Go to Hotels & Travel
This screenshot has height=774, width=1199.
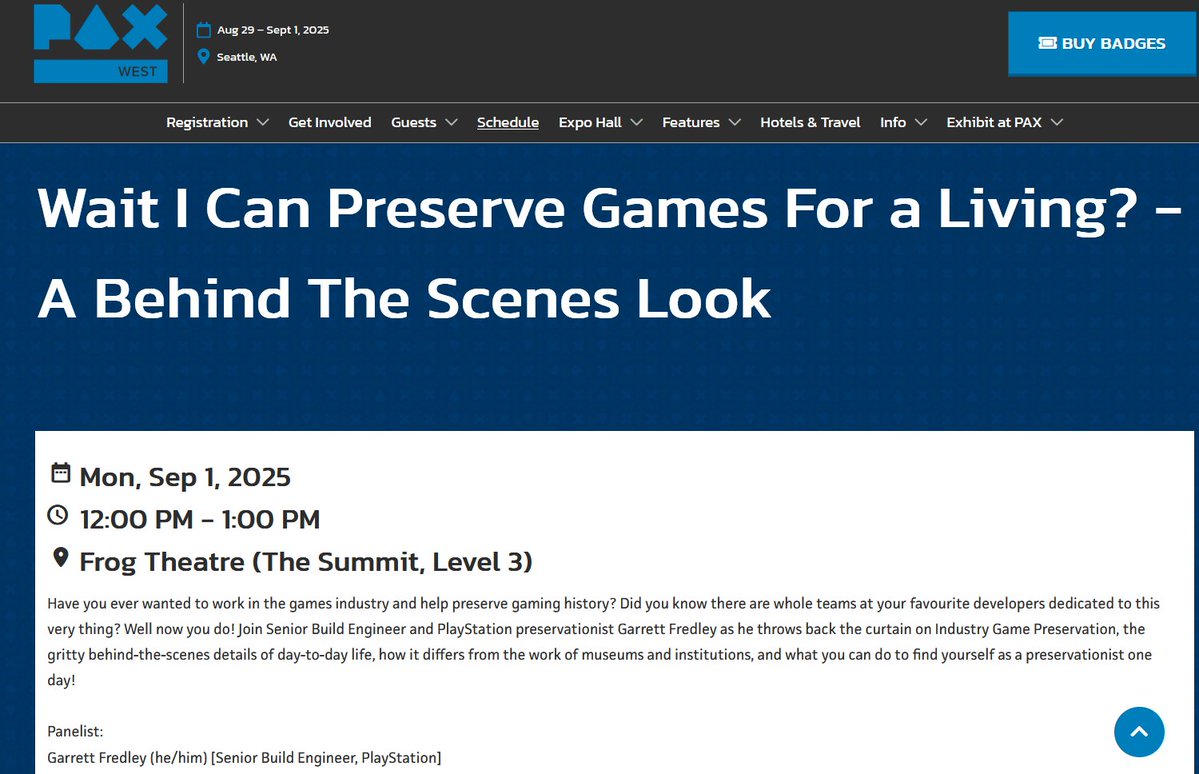(x=810, y=122)
